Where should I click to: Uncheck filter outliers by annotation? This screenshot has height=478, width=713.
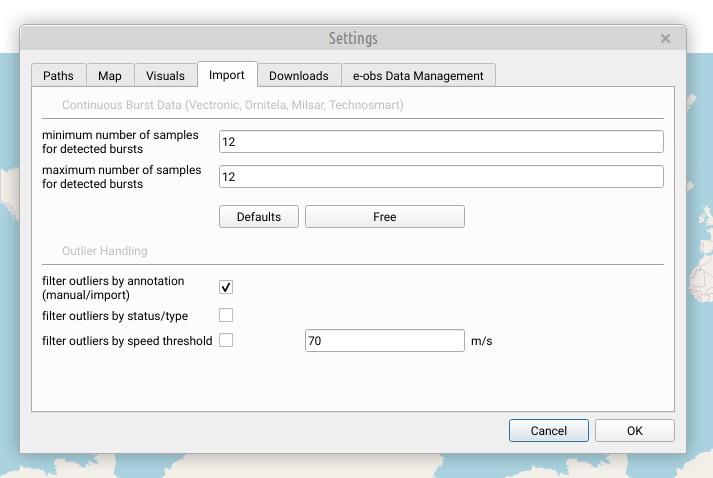pyautogui.click(x=226, y=287)
